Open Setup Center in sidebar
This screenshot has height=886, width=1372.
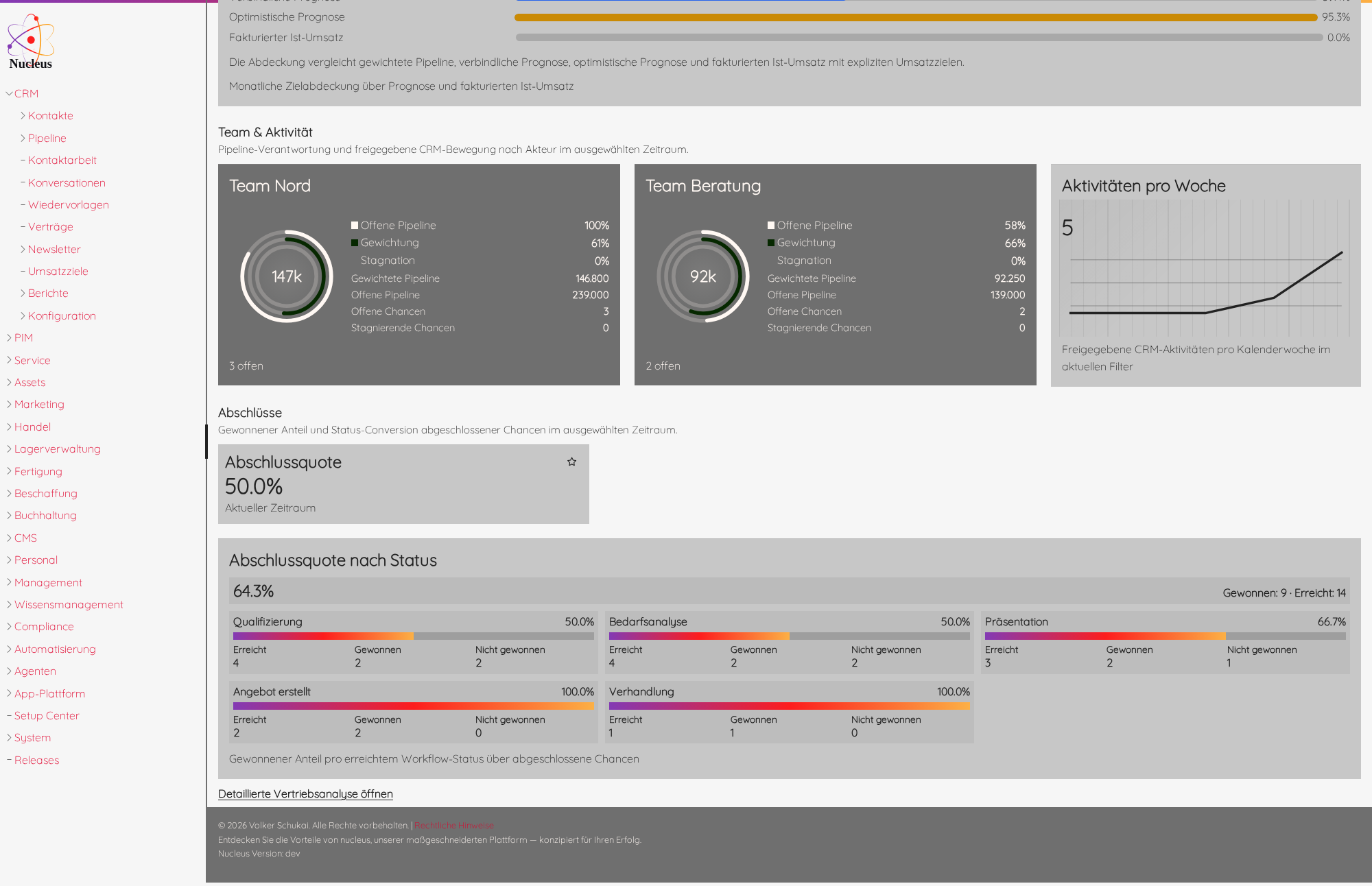[x=47, y=715]
